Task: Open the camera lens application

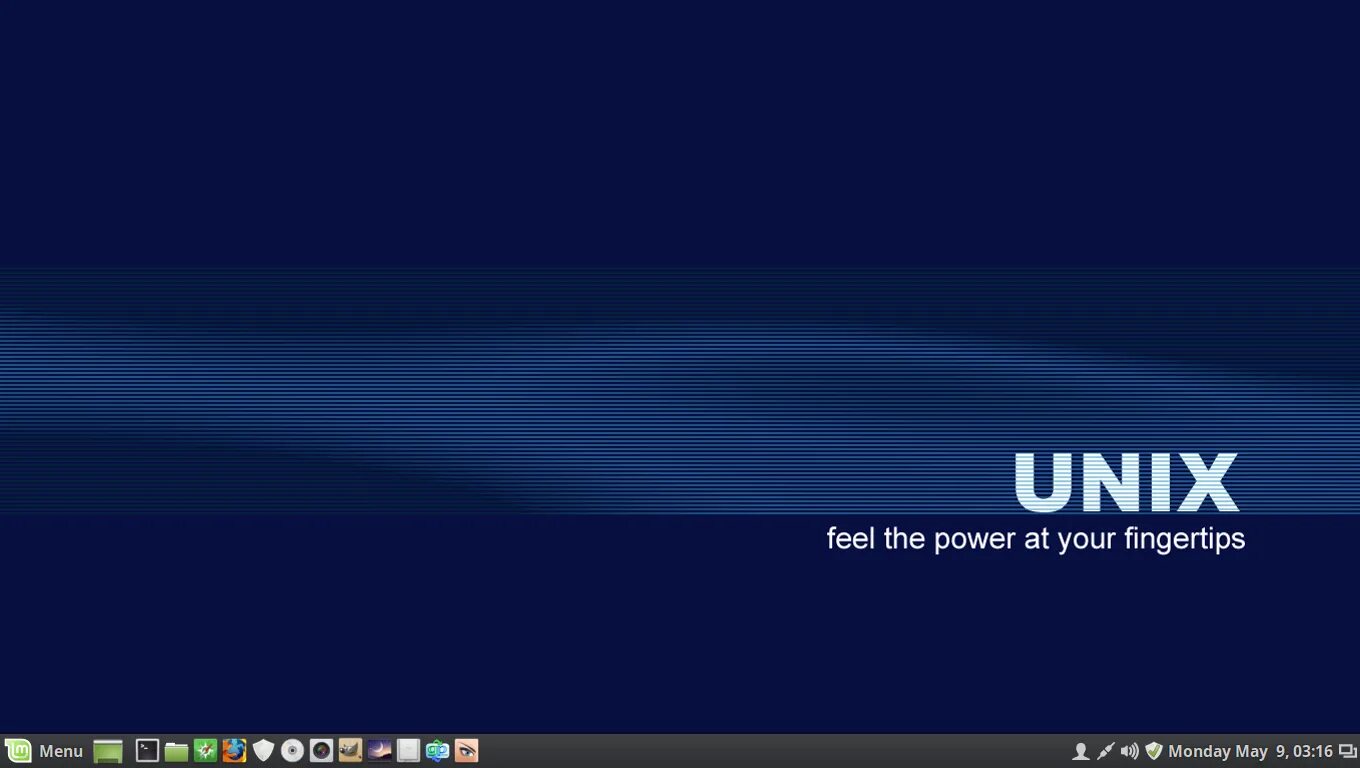Action: point(321,751)
